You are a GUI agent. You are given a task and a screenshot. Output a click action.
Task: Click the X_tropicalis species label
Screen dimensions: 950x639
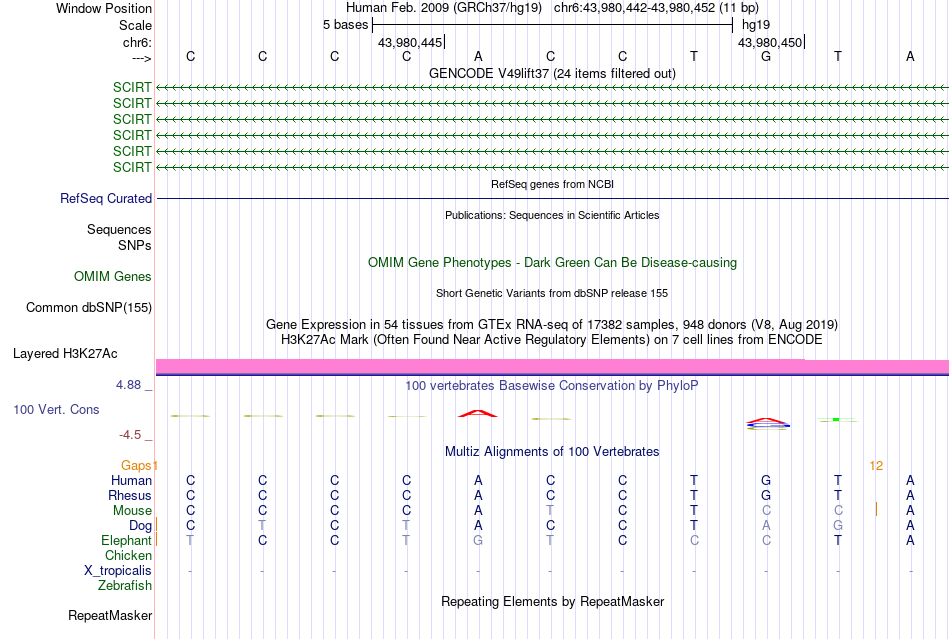118,571
